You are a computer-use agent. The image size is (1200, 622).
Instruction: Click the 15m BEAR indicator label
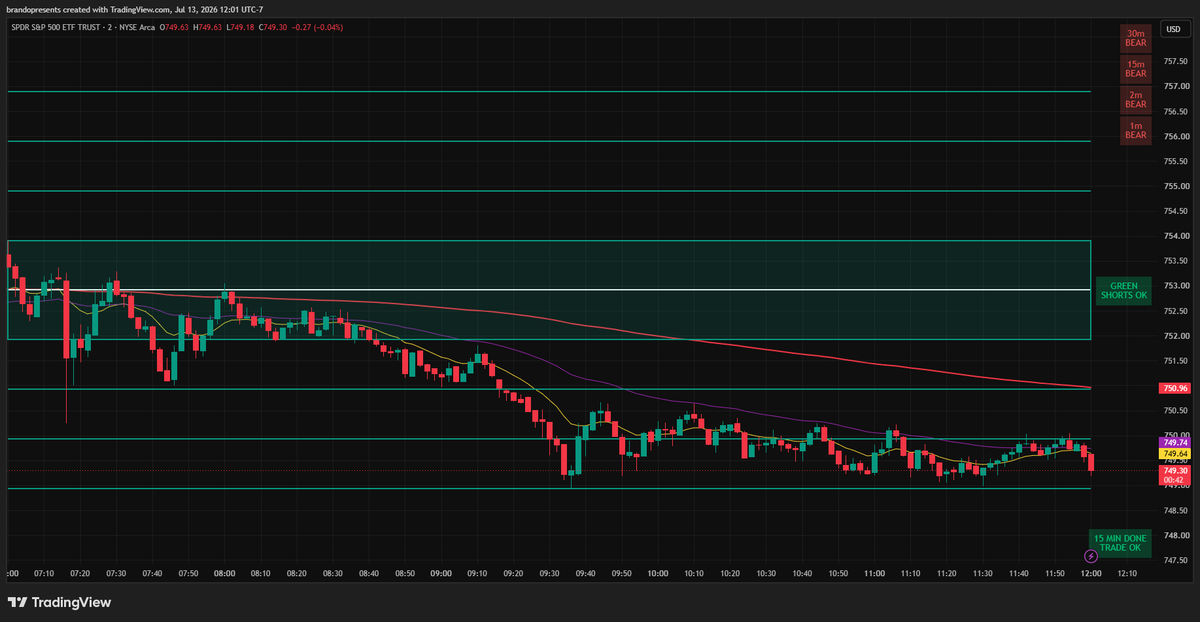click(1135, 68)
